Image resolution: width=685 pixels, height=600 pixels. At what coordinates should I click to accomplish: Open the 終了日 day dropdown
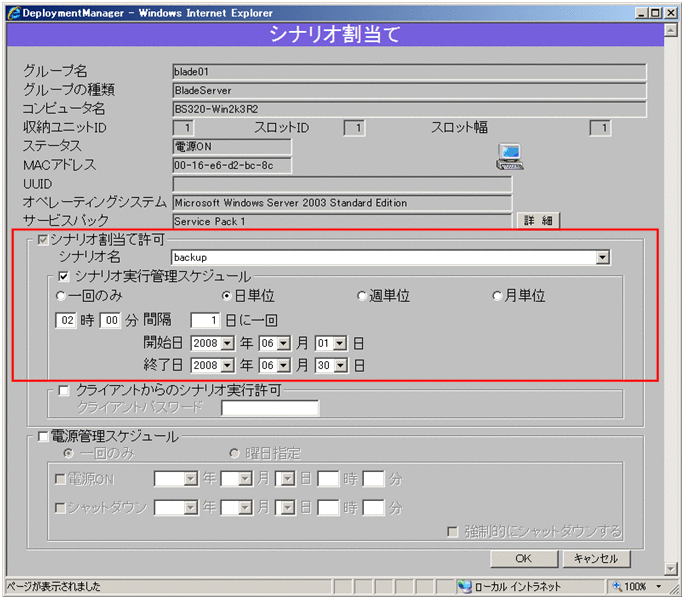pos(340,365)
